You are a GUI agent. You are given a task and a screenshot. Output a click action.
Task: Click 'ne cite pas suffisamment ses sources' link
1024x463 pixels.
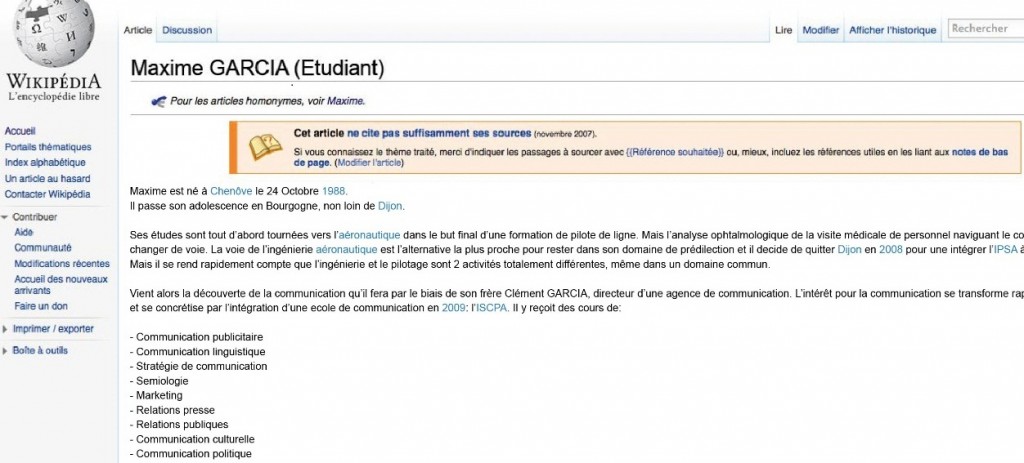point(439,133)
